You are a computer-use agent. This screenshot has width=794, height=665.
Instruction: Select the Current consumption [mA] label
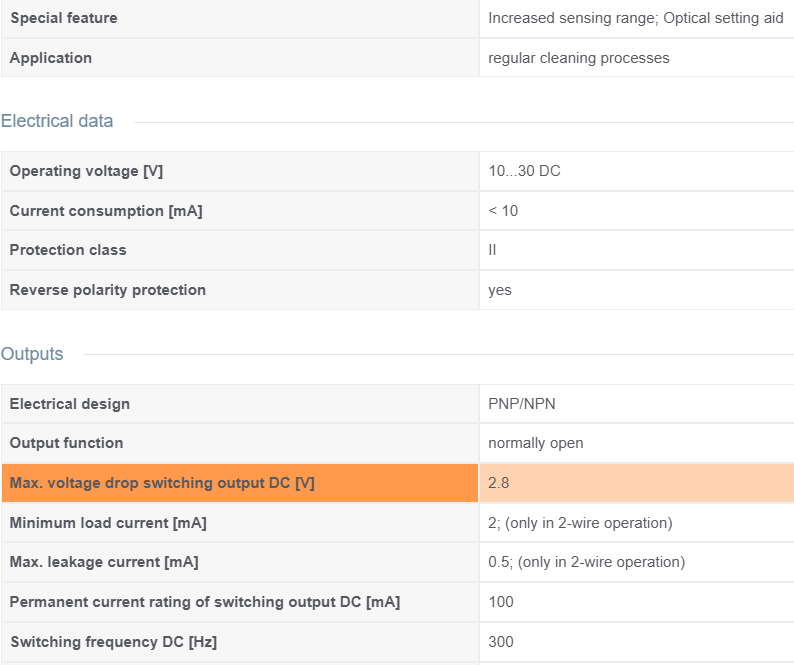tap(106, 211)
